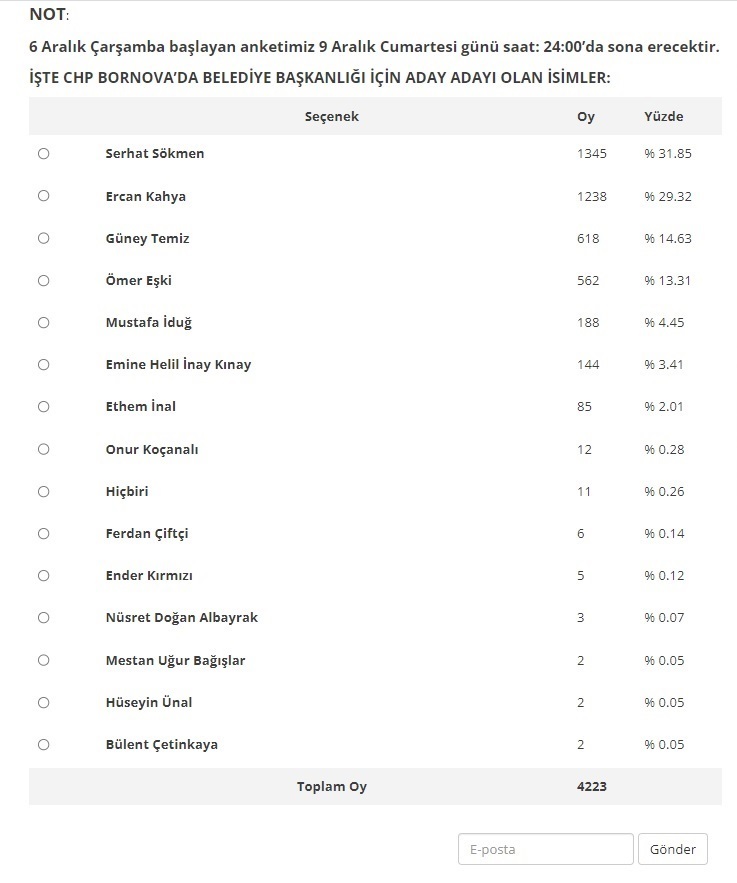Image resolution: width=737 pixels, height=883 pixels.
Task: Vote for Mustafa İduğ radio button
Action: pyautogui.click(x=43, y=323)
